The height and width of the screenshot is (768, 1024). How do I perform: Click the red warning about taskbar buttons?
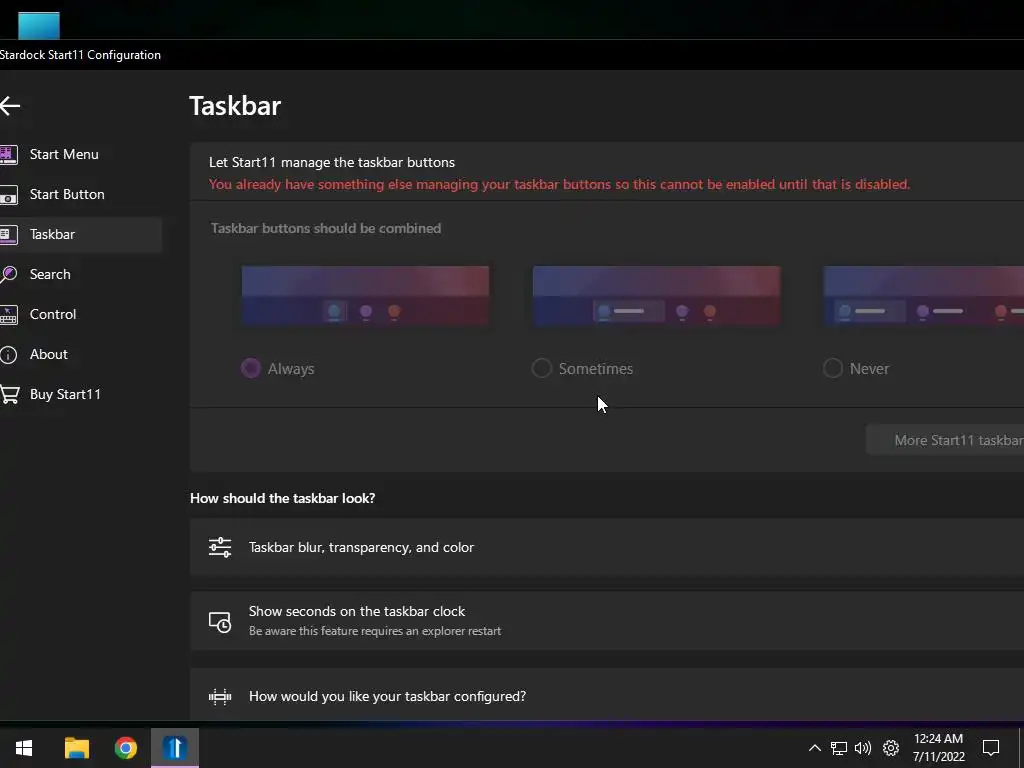point(559,185)
